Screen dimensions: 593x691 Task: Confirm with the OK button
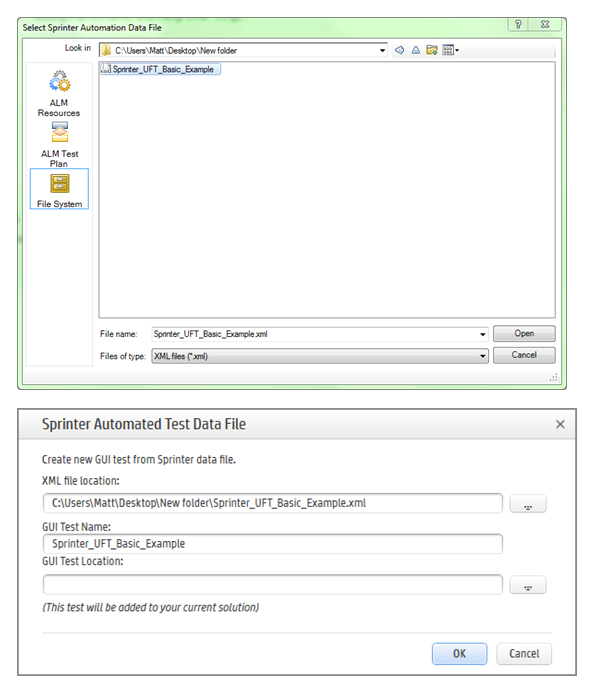coord(460,654)
